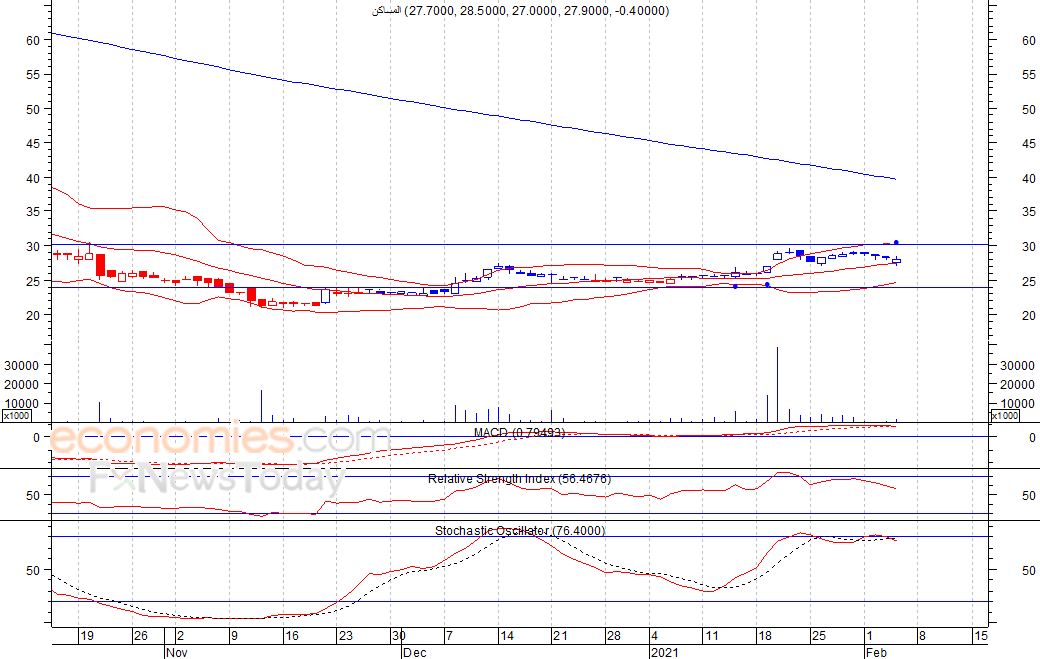The width and height of the screenshot is (1040, 659).
Task: Click date label 14 on time axis
Action: (507, 636)
